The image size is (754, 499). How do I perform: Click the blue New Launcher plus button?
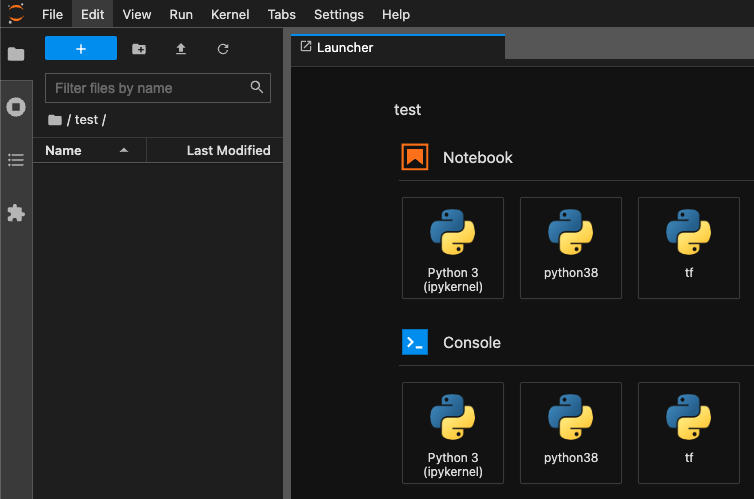(x=81, y=48)
